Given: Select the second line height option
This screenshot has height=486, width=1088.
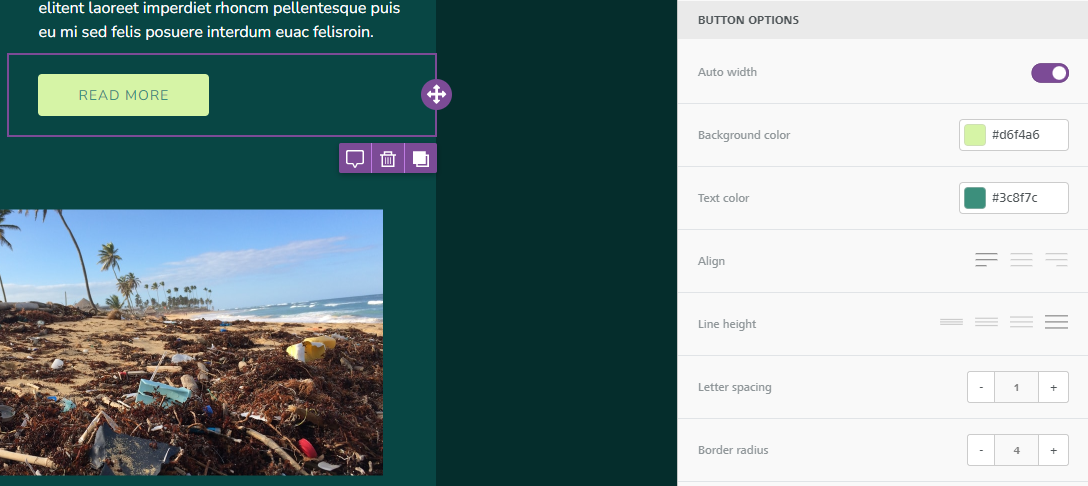Looking at the screenshot, I should point(986,322).
